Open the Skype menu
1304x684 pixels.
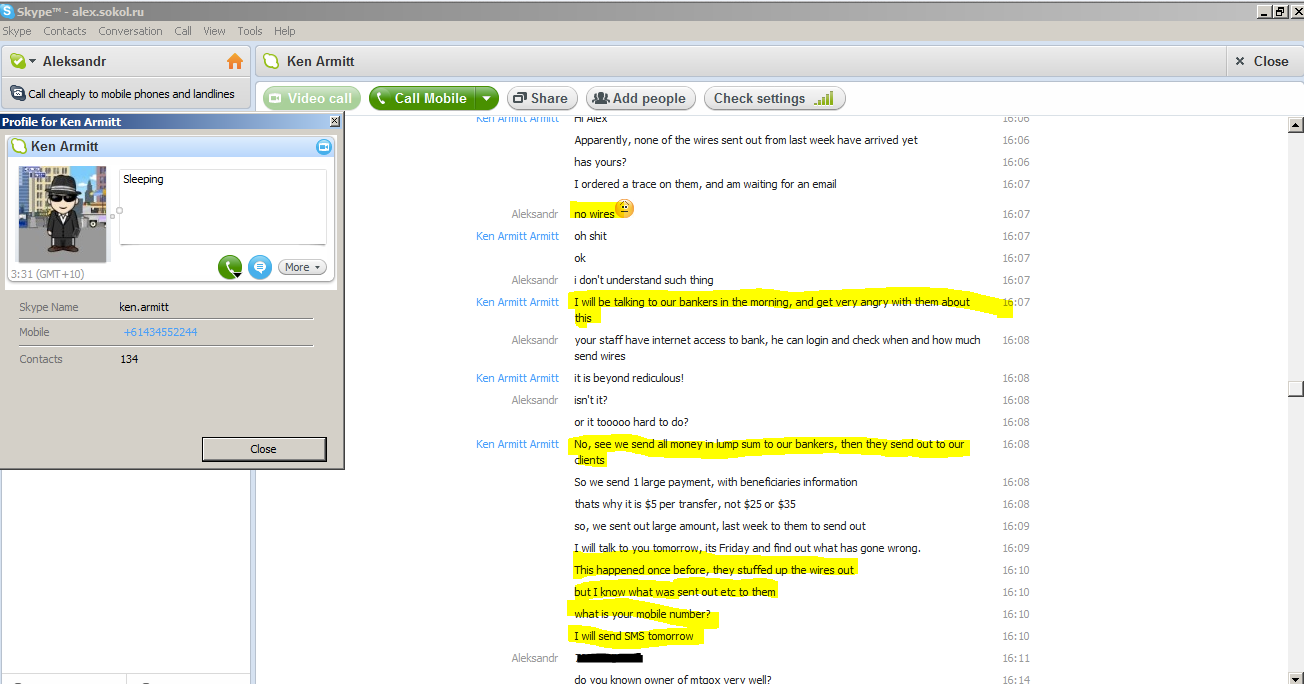click(17, 31)
